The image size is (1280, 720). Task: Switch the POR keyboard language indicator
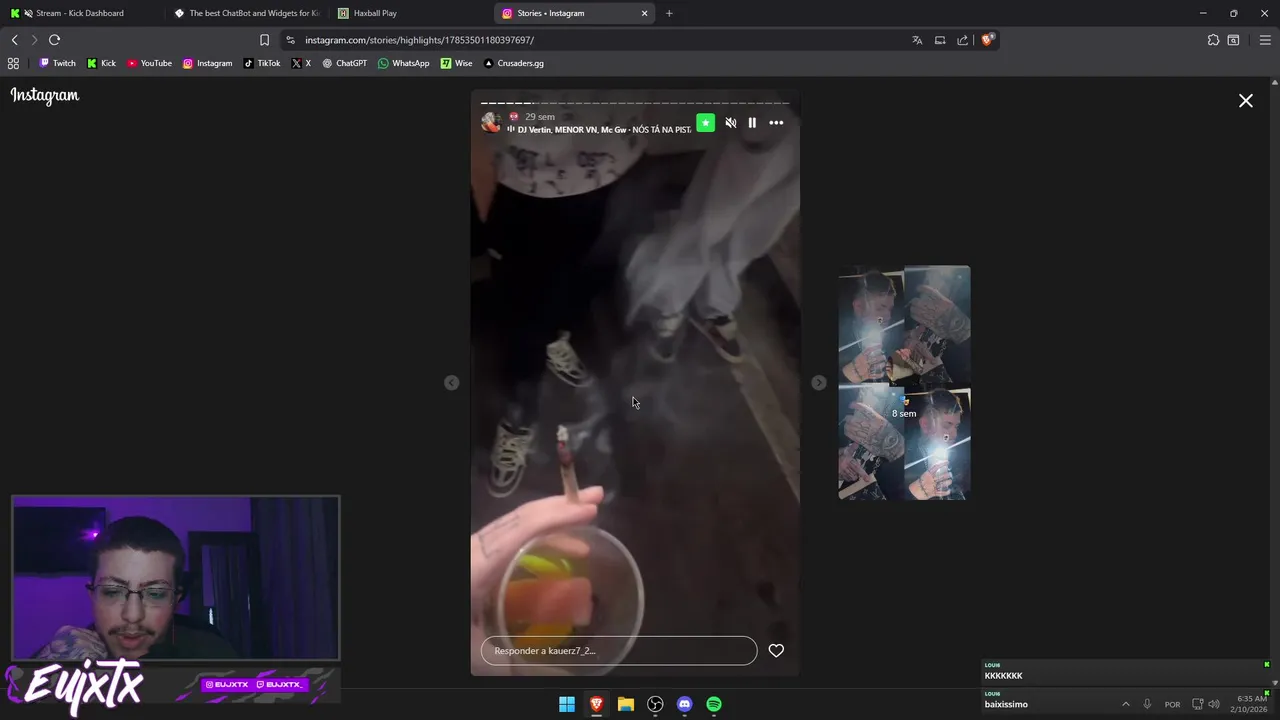[1172, 704]
